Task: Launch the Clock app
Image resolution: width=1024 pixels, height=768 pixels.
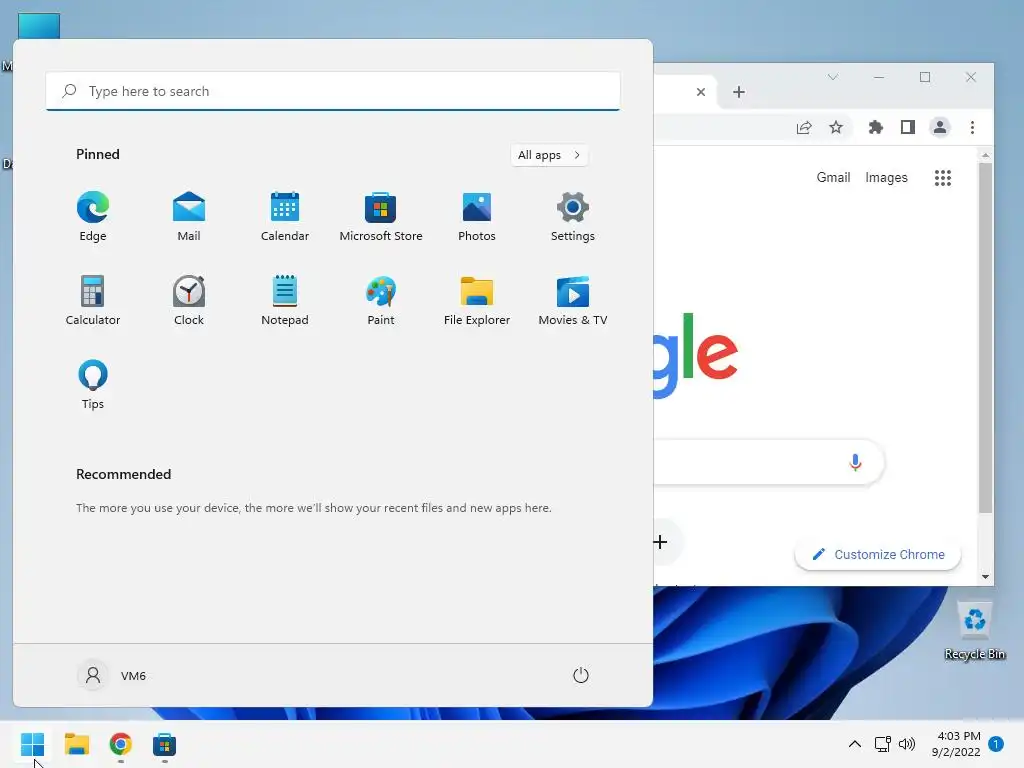Action: [x=189, y=300]
